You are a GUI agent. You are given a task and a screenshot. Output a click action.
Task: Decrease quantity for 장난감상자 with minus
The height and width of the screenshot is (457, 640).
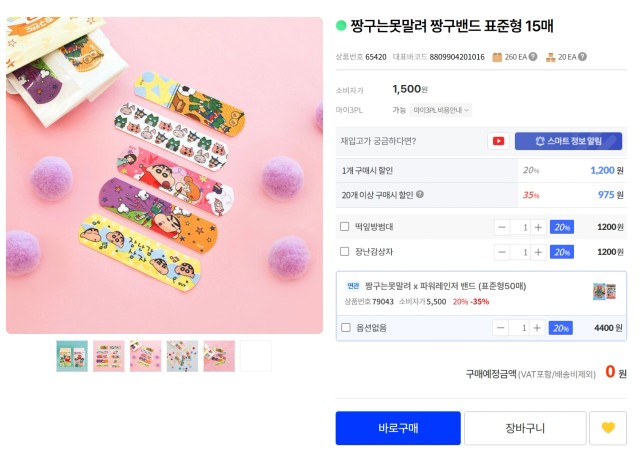502,252
